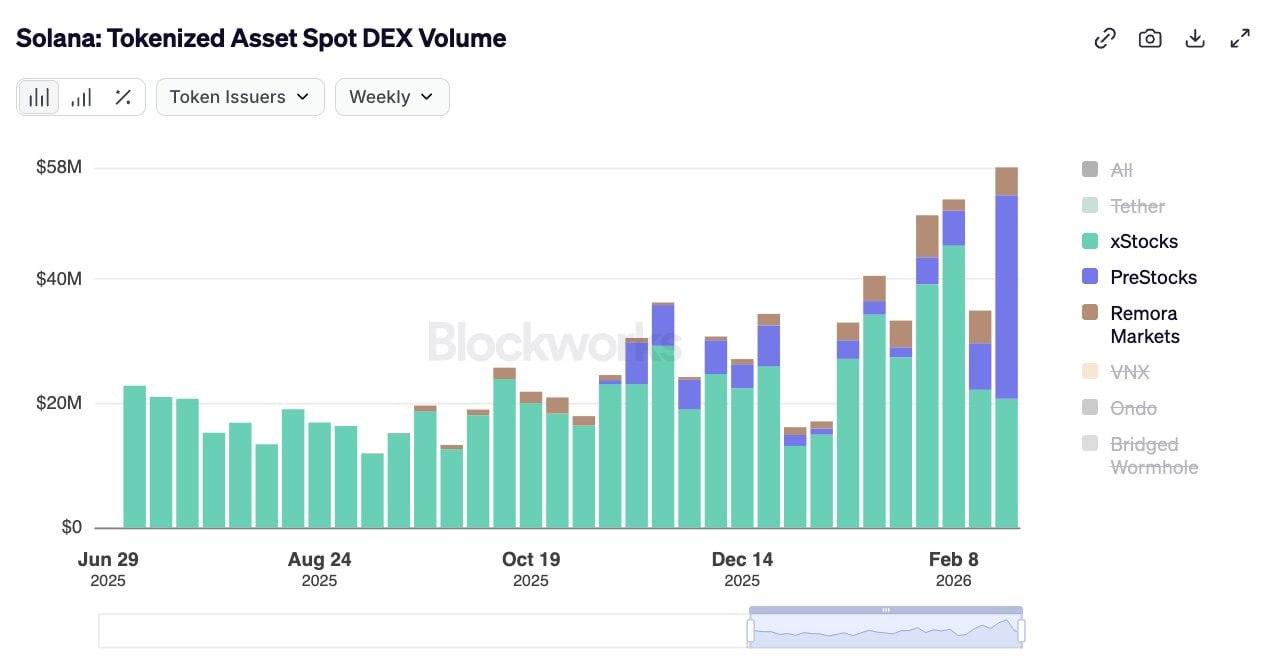Click the tallest rightmost chart bar
1266x672 pixels.
[1006, 350]
